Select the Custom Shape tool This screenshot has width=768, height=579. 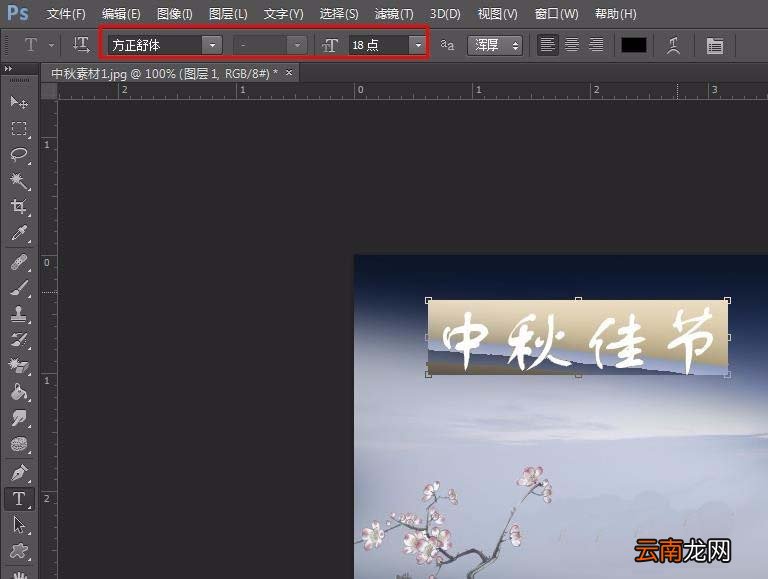tap(19, 551)
